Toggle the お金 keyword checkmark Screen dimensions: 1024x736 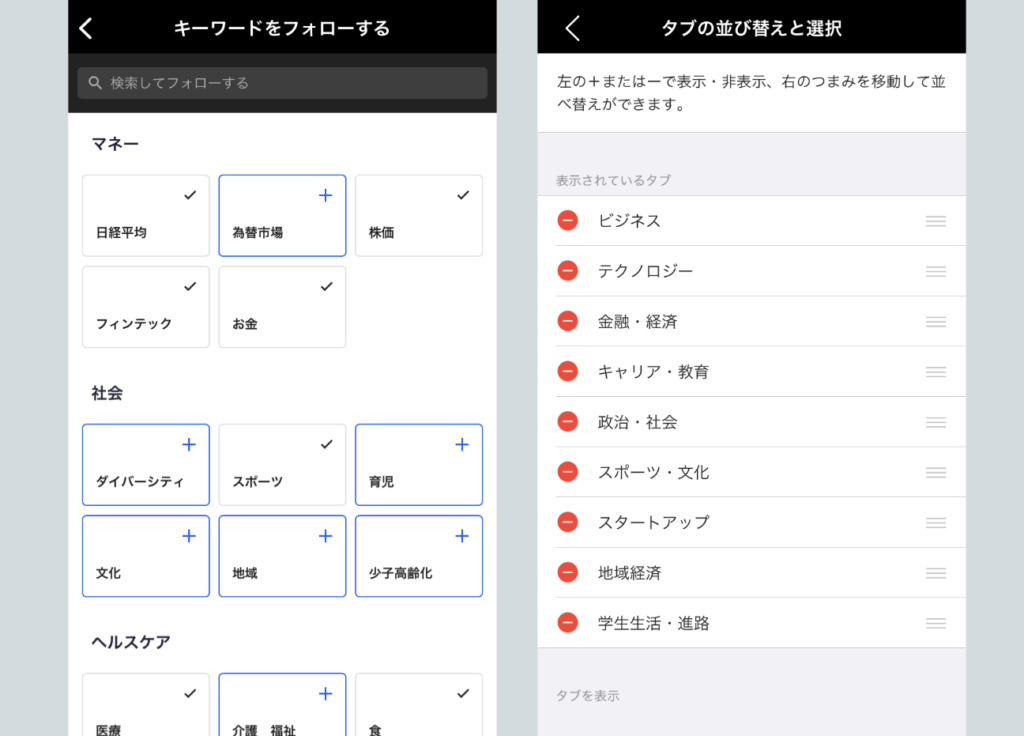(x=327, y=287)
